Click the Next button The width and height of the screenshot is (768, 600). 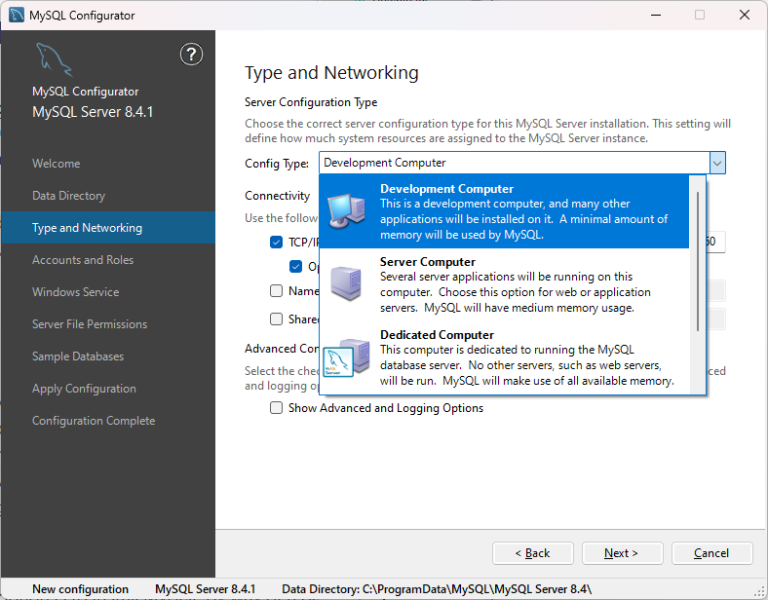[x=622, y=553]
